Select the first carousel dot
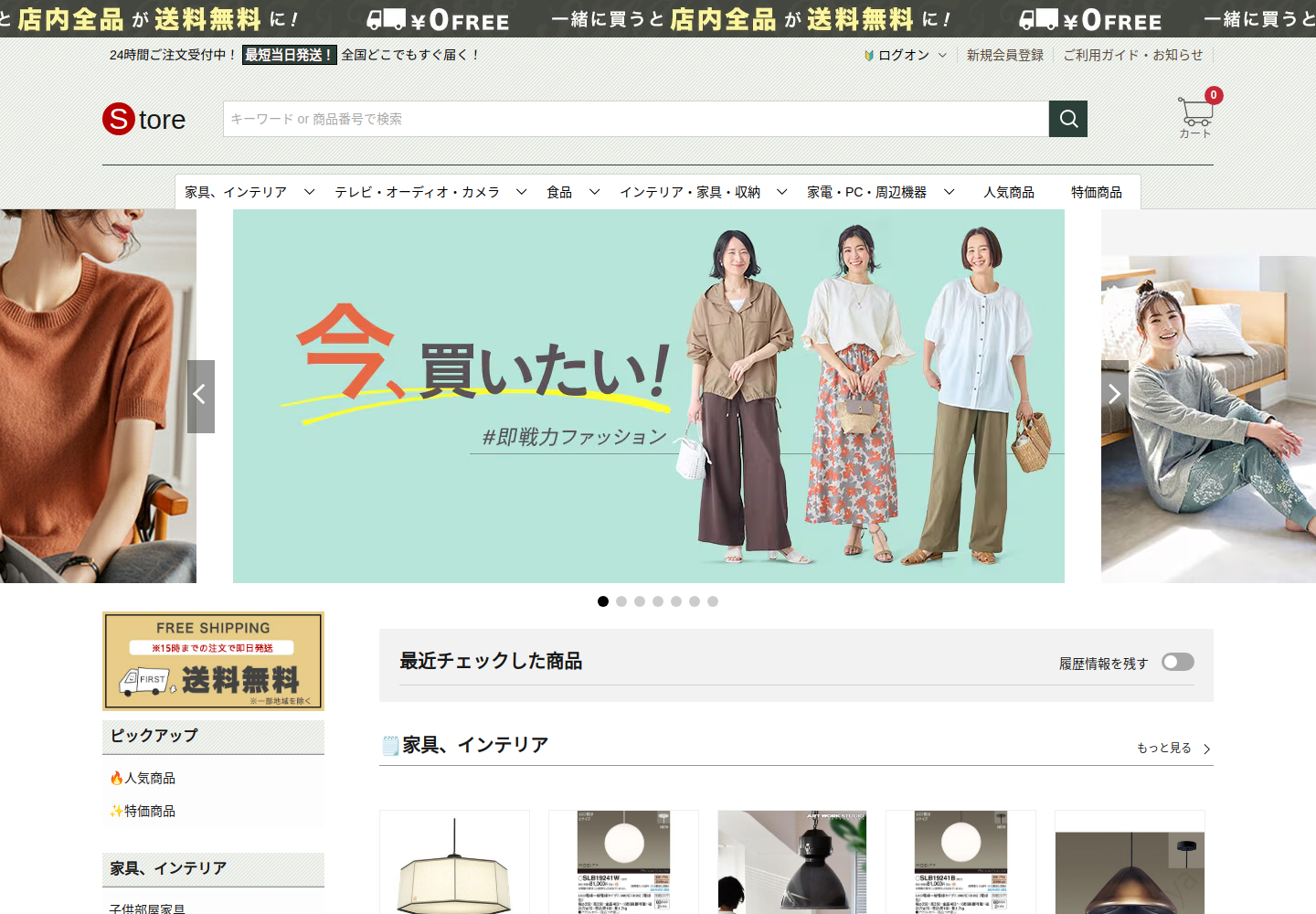Screen dimensions: 1316x914 [603, 601]
